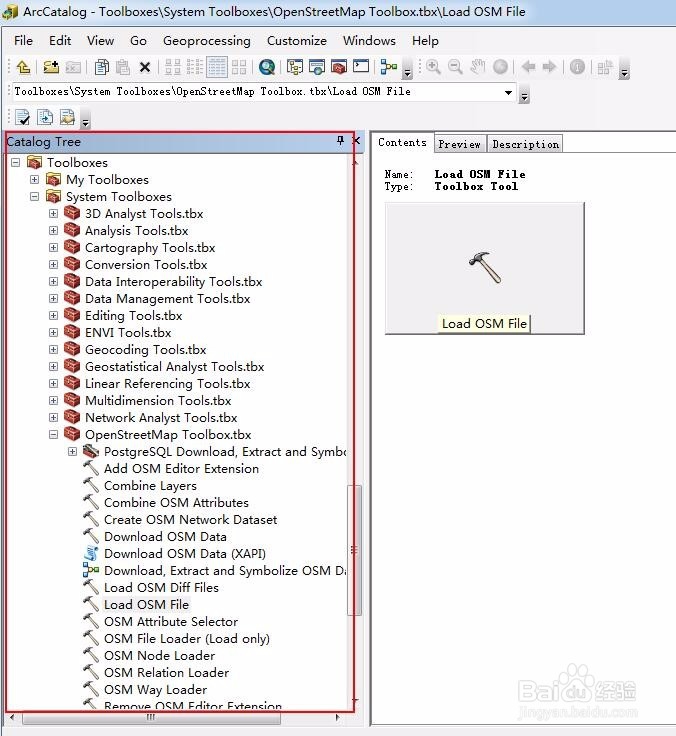Collapse the Toolboxes root node
Image resolution: width=676 pixels, height=736 pixels.
coord(15,162)
